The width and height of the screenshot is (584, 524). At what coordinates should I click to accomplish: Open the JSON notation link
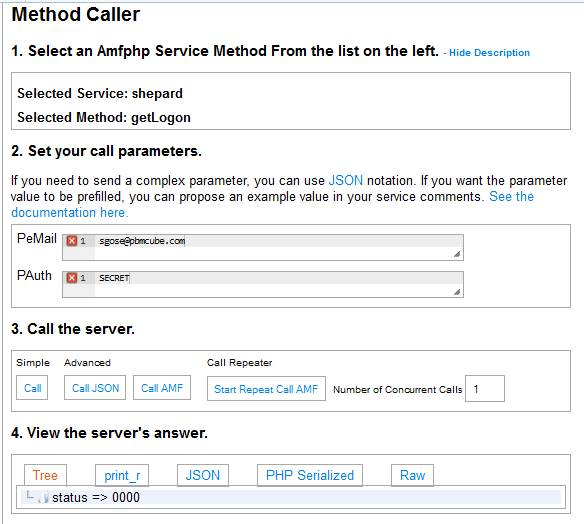pyautogui.click(x=346, y=181)
